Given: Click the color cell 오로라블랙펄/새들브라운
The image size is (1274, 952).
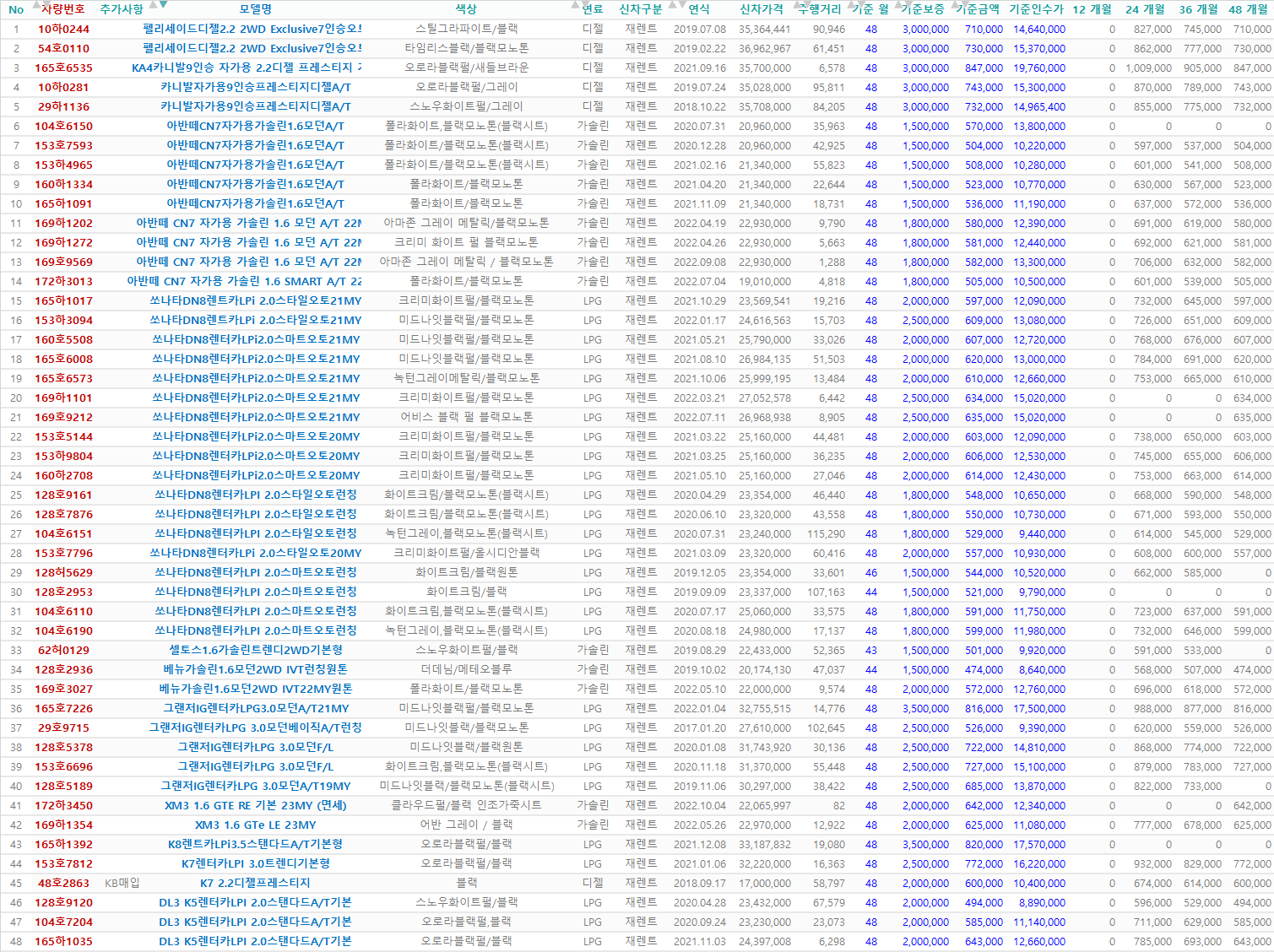Looking at the screenshot, I should click(x=467, y=68).
